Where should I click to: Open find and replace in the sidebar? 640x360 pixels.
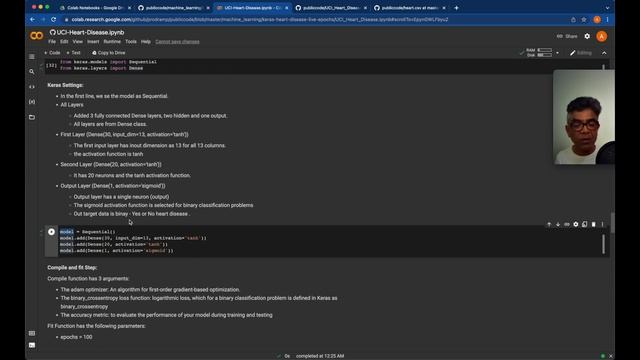(x=32, y=71)
